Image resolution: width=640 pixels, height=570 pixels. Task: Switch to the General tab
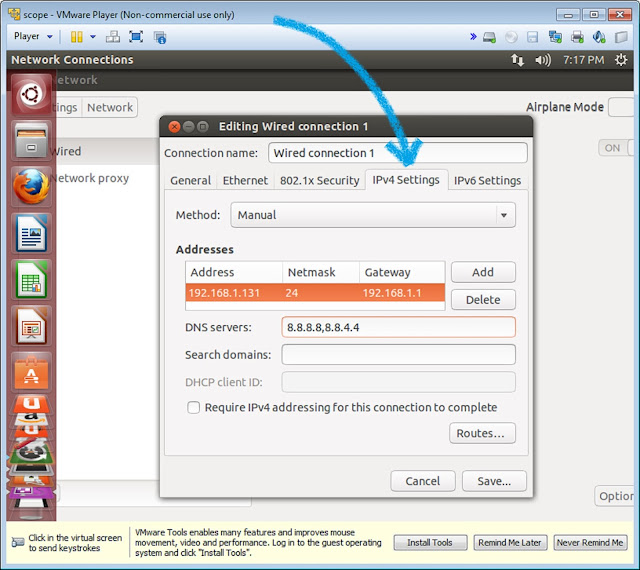pos(190,180)
